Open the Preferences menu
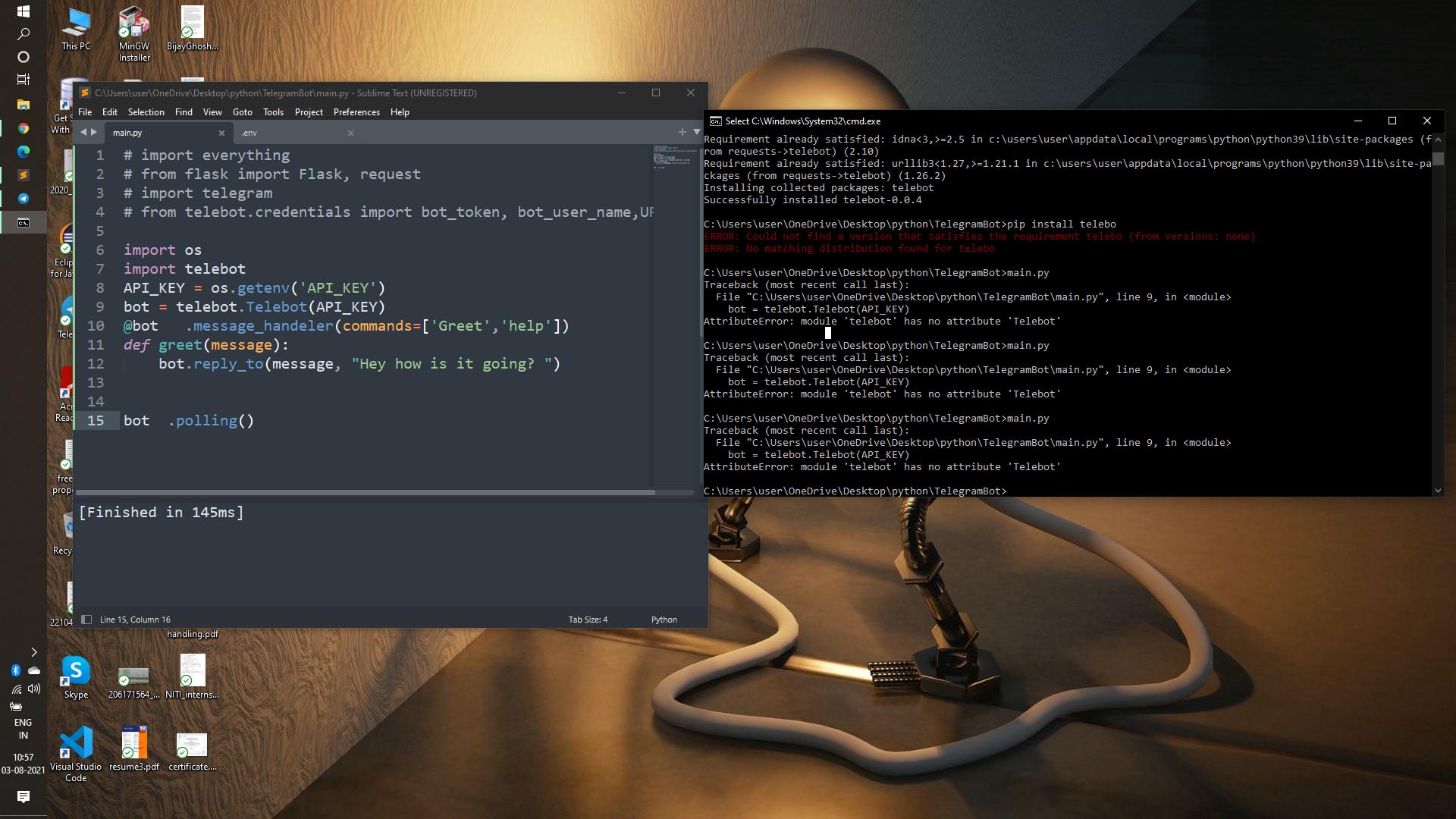This screenshot has width=1456, height=819. tap(356, 112)
